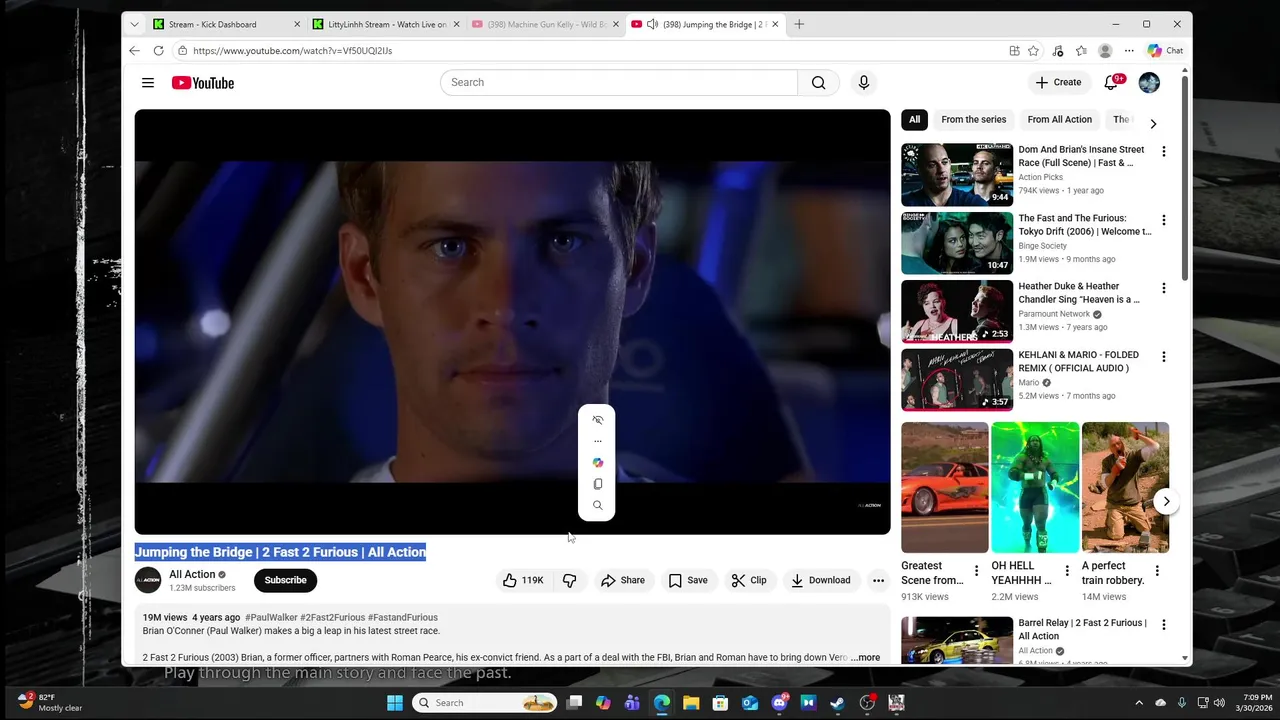Dislike the video

click(569, 580)
